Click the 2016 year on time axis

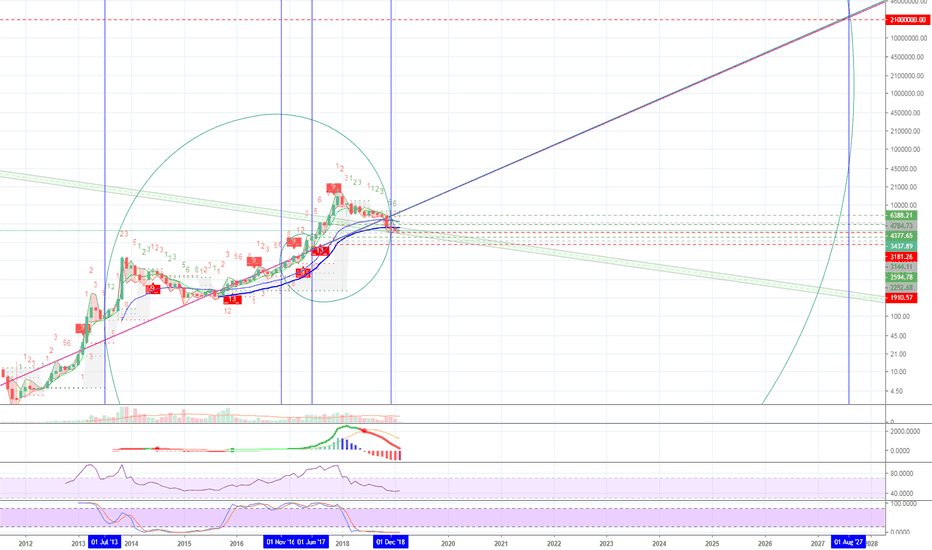[237, 543]
